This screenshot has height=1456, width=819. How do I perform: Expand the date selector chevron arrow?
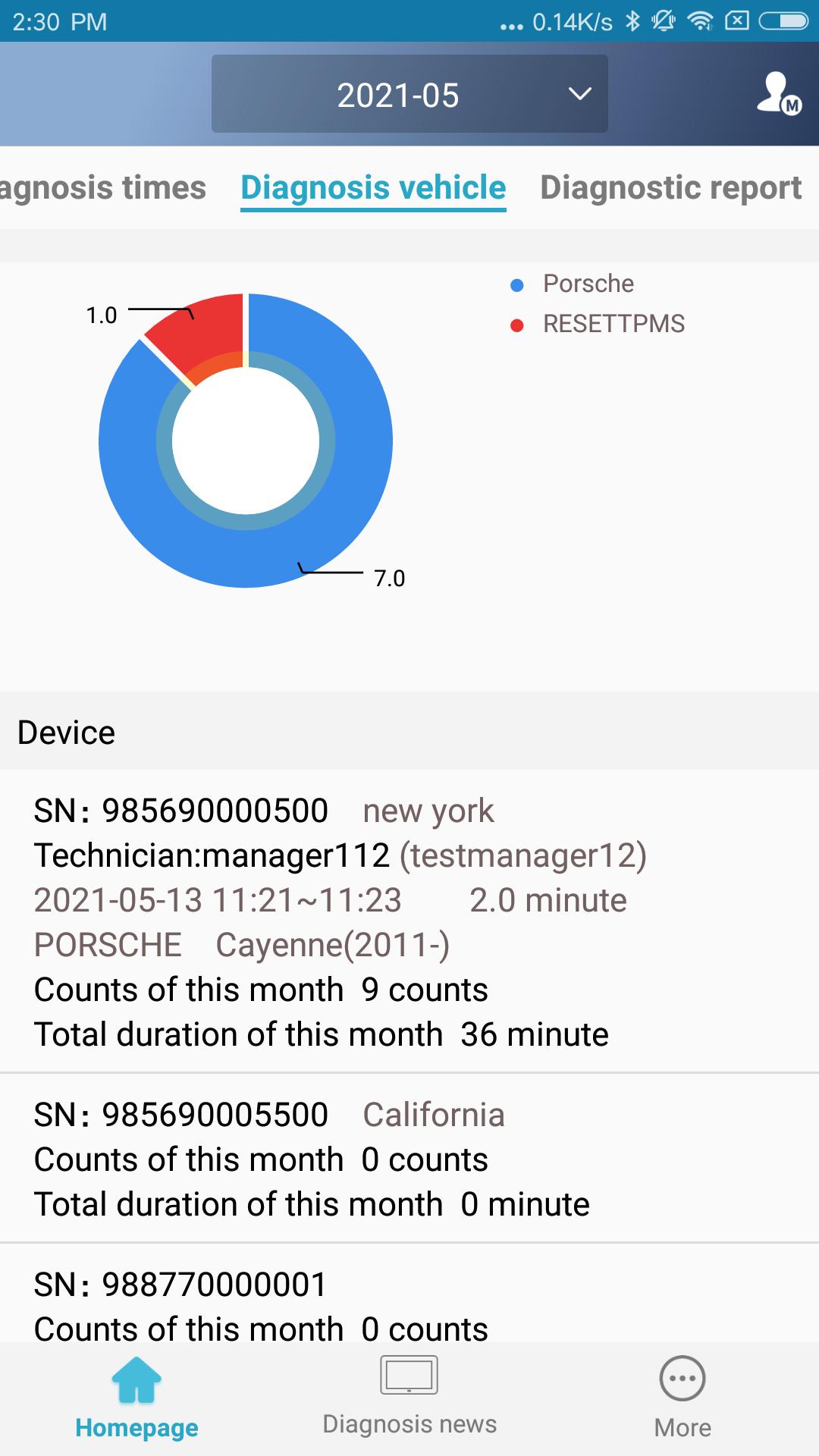click(580, 94)
